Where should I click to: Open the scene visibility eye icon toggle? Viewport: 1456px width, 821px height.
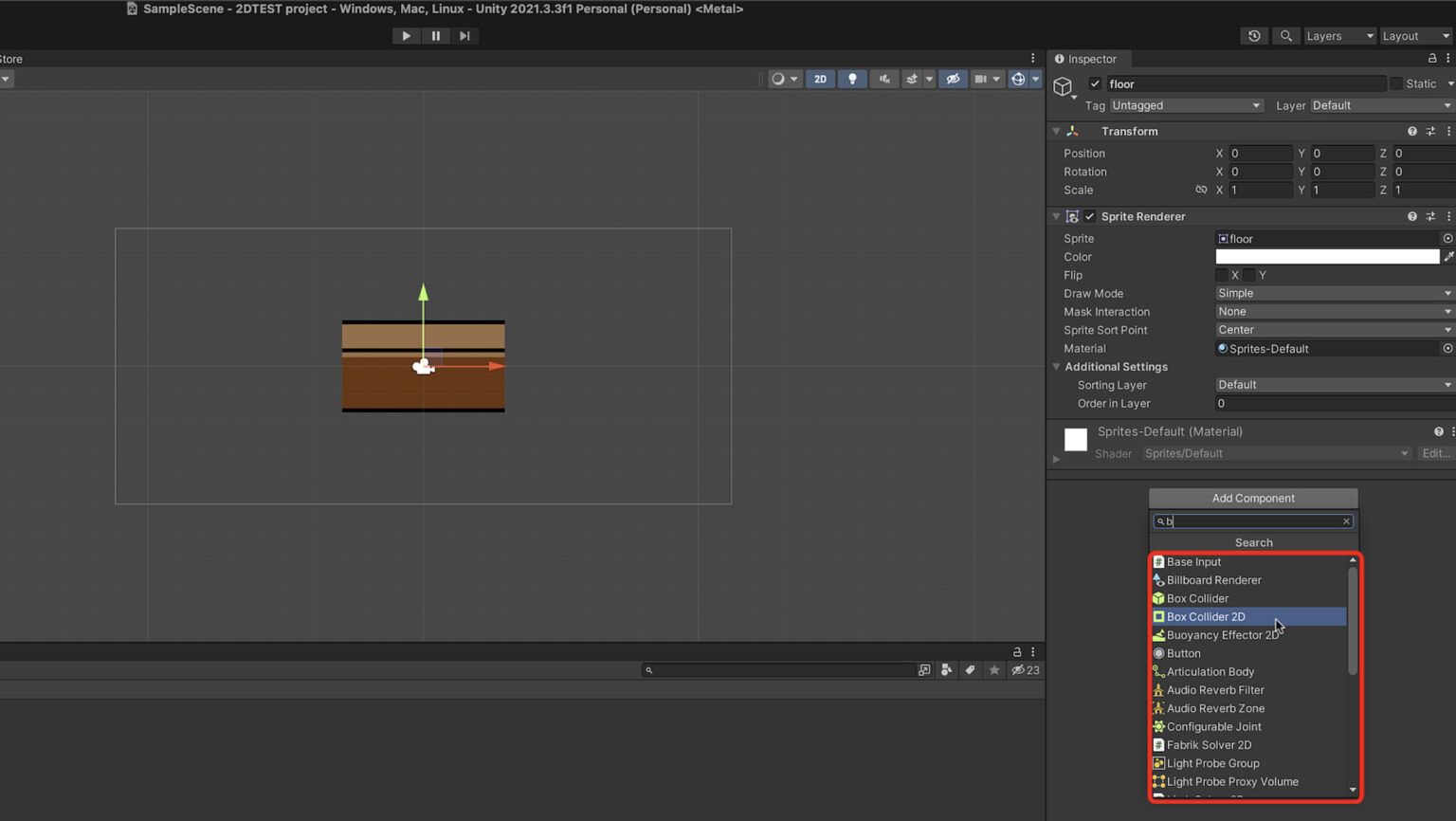coord(952,79)
